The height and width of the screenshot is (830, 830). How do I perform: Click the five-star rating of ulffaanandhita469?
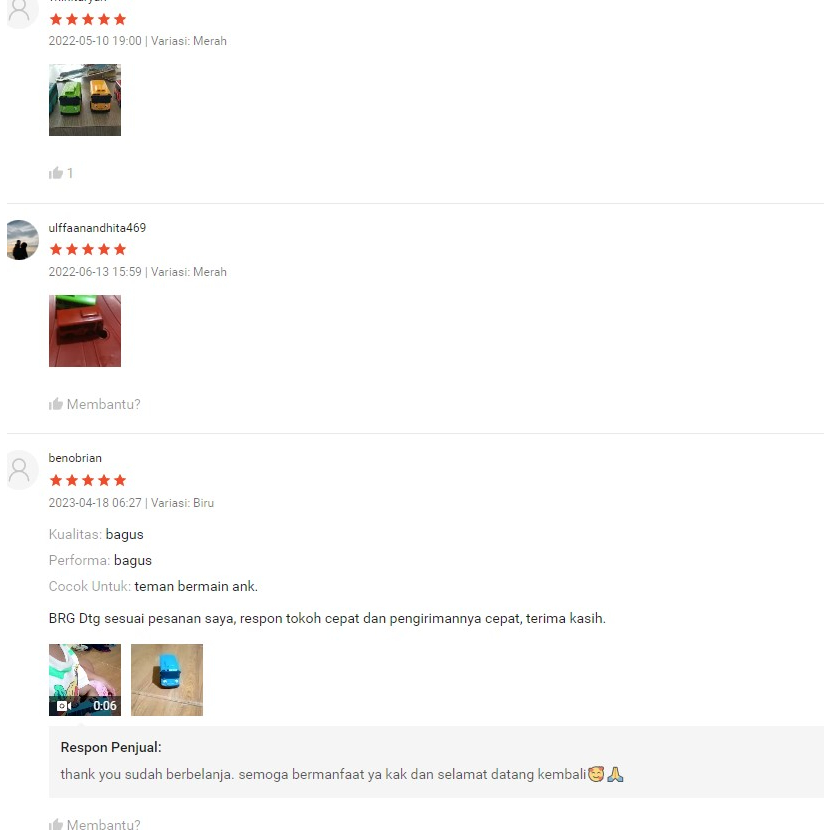coord(88,249)
